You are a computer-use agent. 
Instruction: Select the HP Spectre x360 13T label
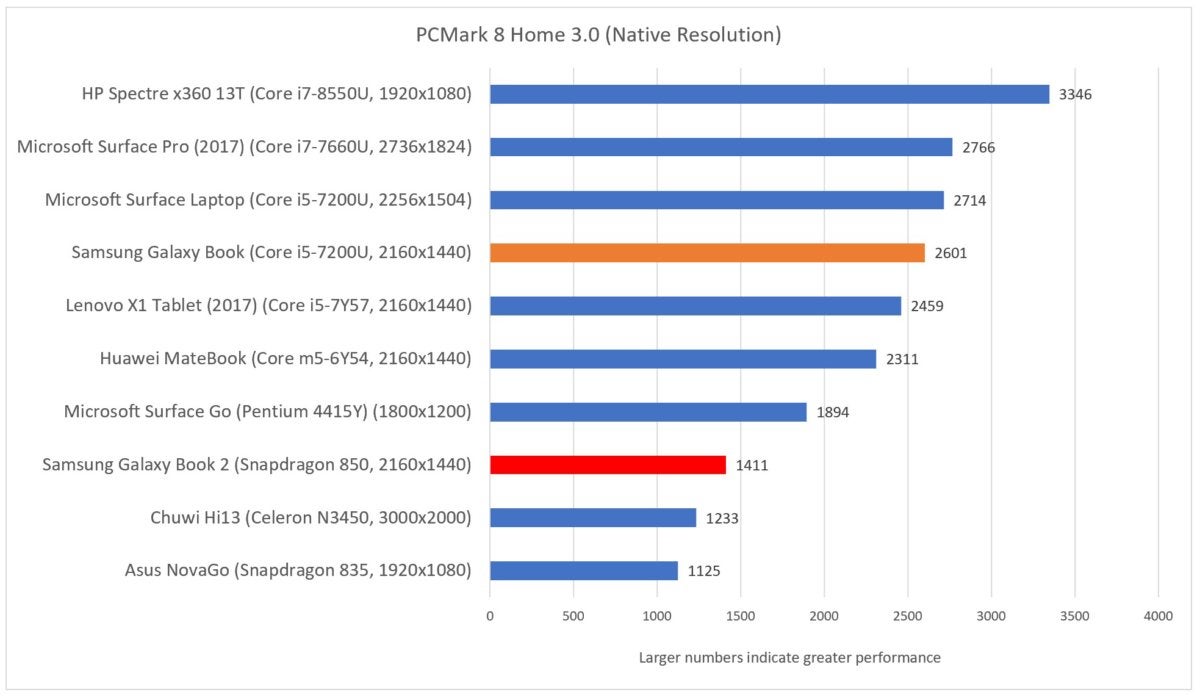(276, 94)
